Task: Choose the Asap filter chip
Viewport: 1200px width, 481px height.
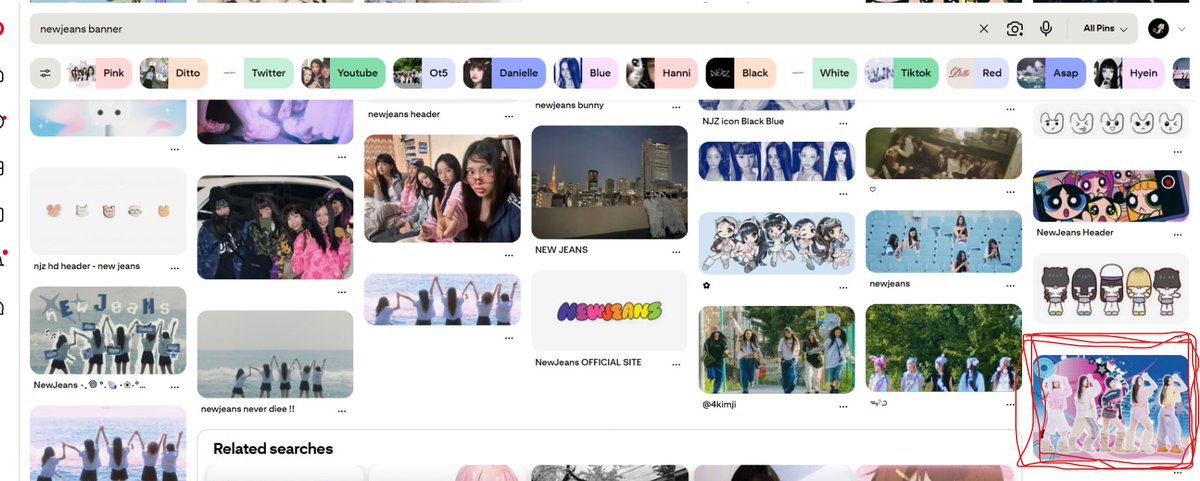Action: point(1052,73)
